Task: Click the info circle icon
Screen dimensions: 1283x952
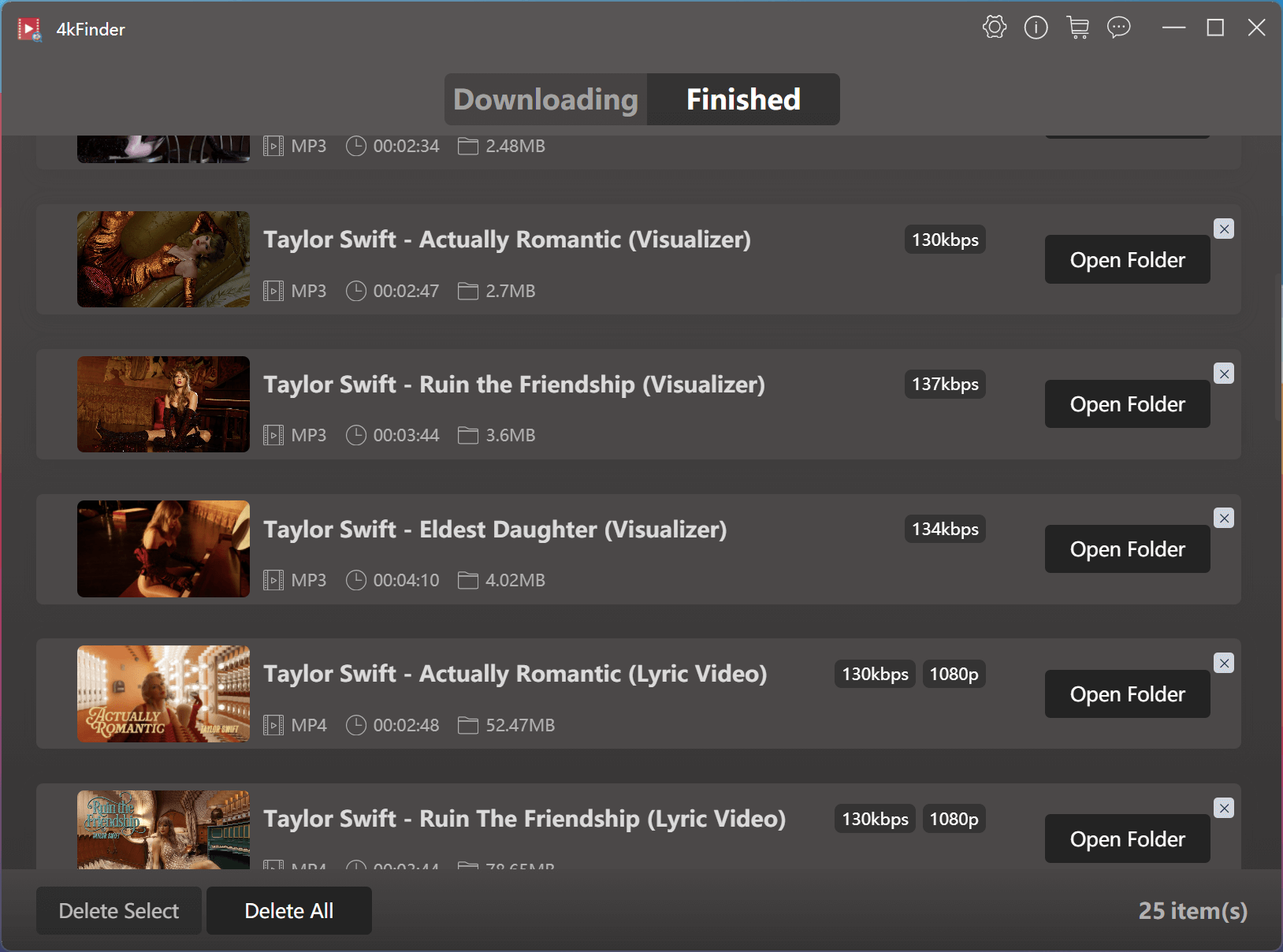Action: tap(1036, 28)
